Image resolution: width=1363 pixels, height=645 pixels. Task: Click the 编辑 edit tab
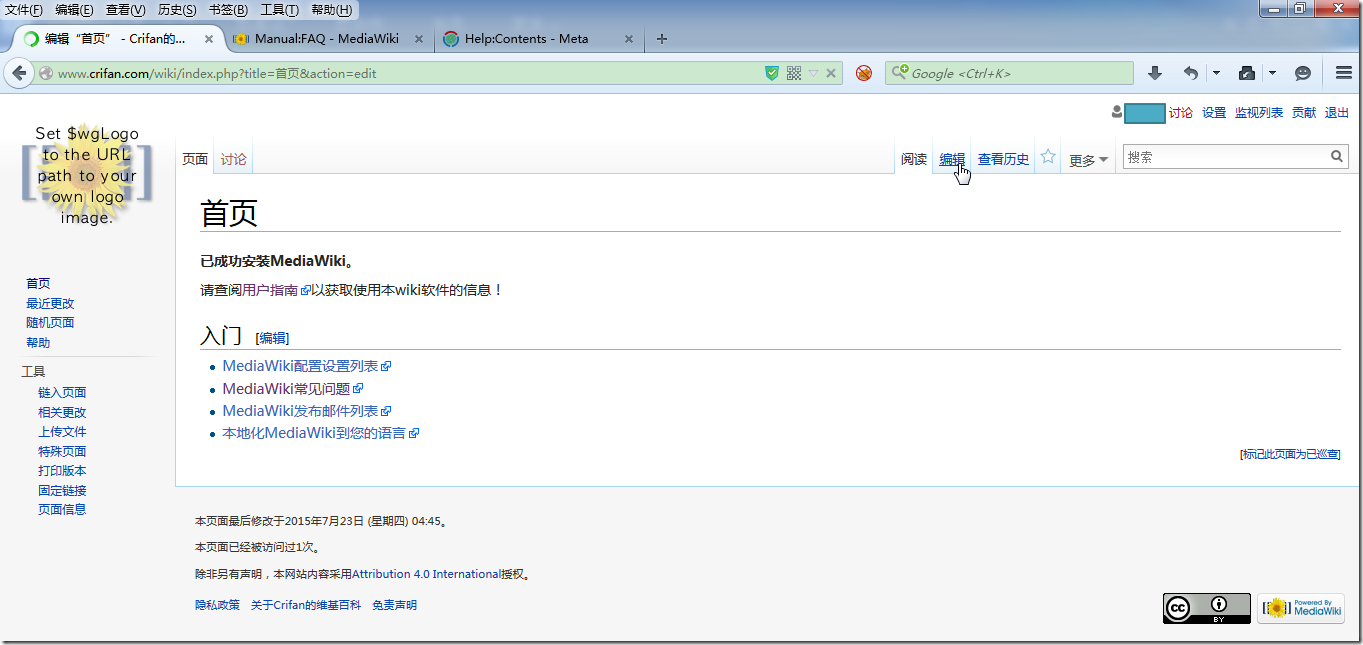click(952, 159)
